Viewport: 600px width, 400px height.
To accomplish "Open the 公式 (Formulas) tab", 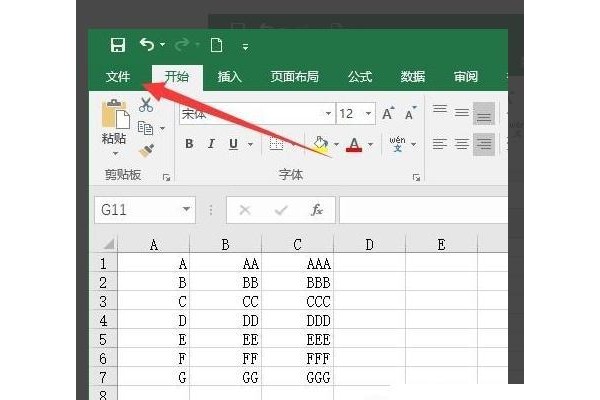I will coord(360,77).
